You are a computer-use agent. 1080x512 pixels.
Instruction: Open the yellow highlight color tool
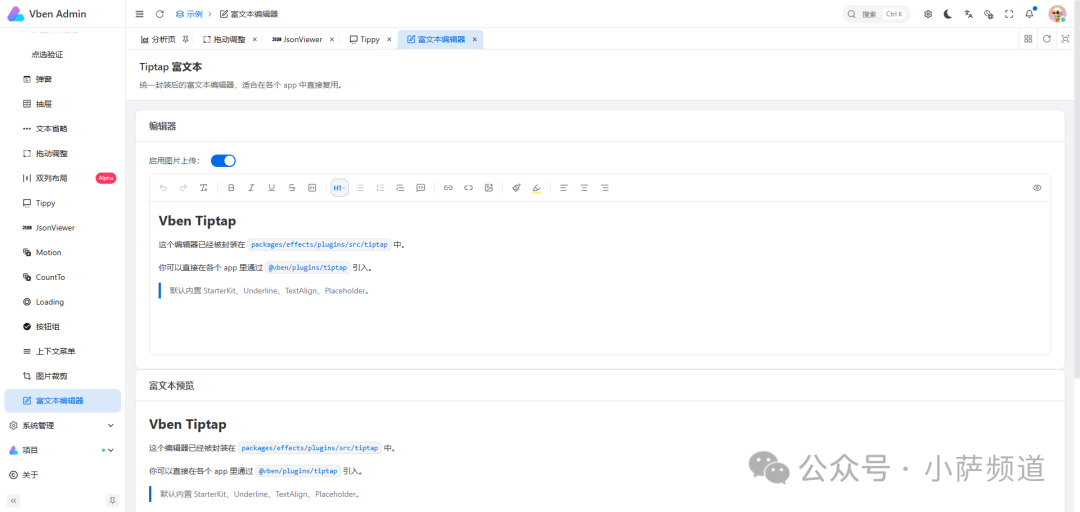537,187
